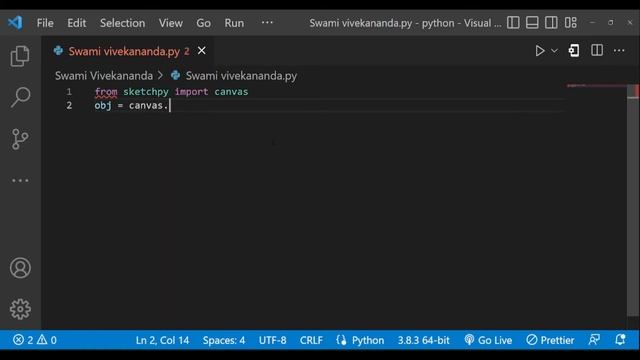Open the Accounts menu icon
The width and height of the screenshot is (640, 360).
tap(20, 268)
